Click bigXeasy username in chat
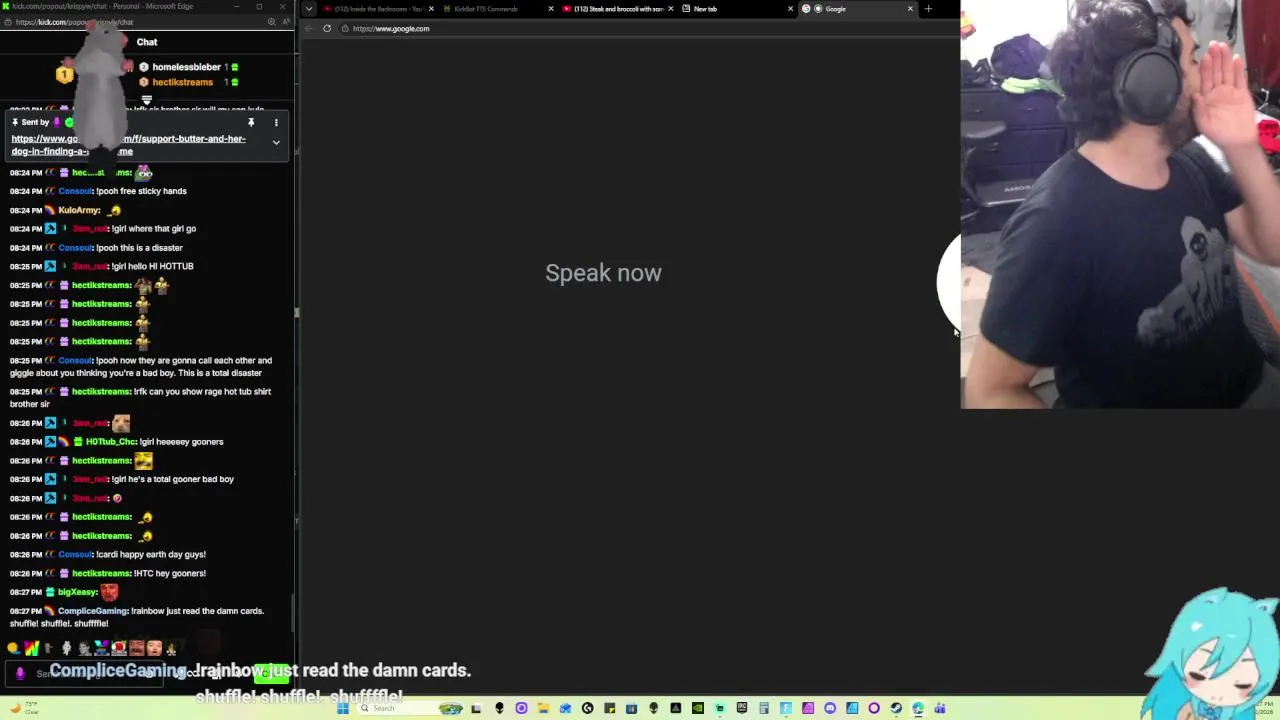Image resolution: width=1280 pixels, height=720 pixels. click(77, 592)
